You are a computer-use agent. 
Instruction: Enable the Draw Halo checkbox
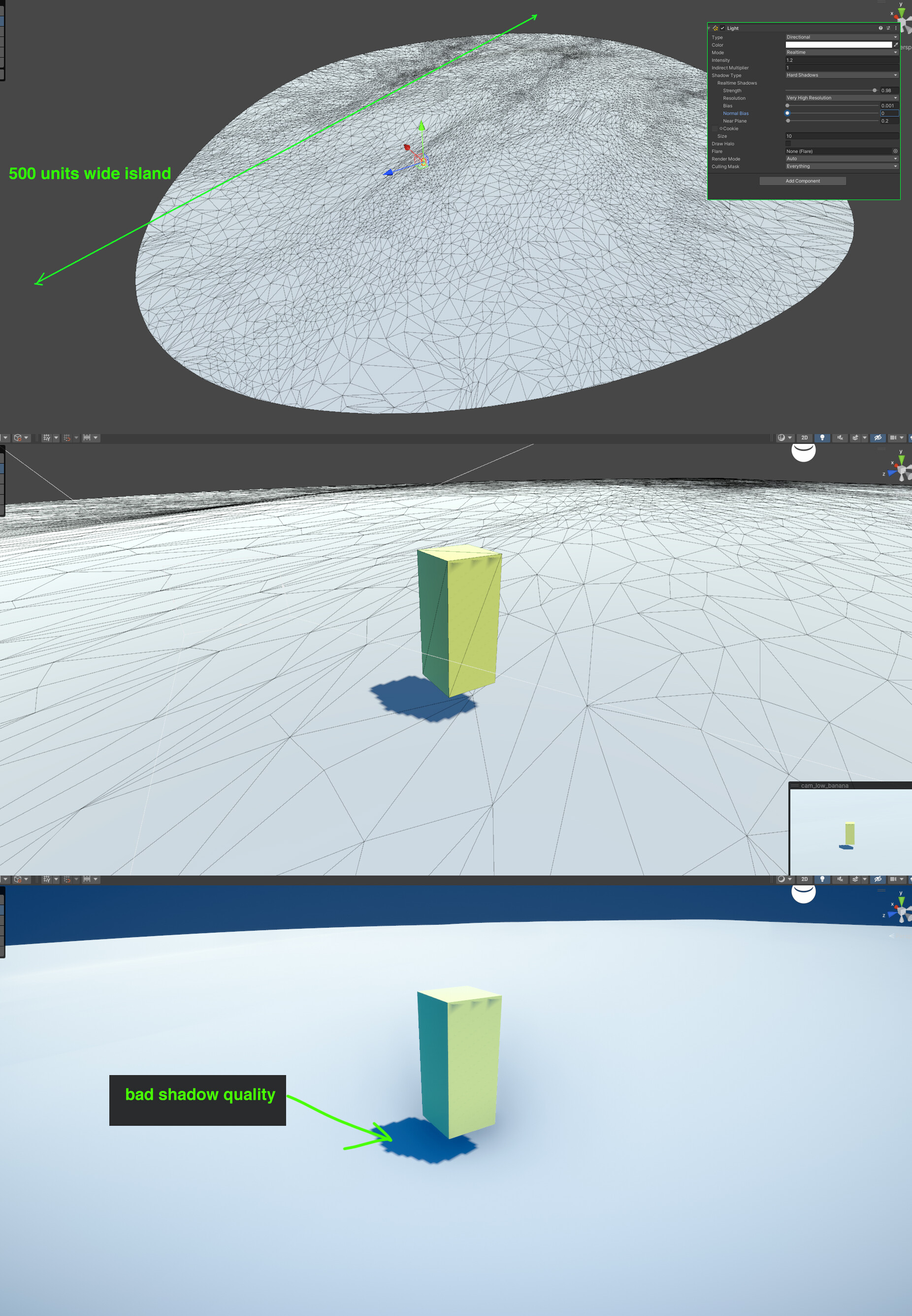[788, 143]
